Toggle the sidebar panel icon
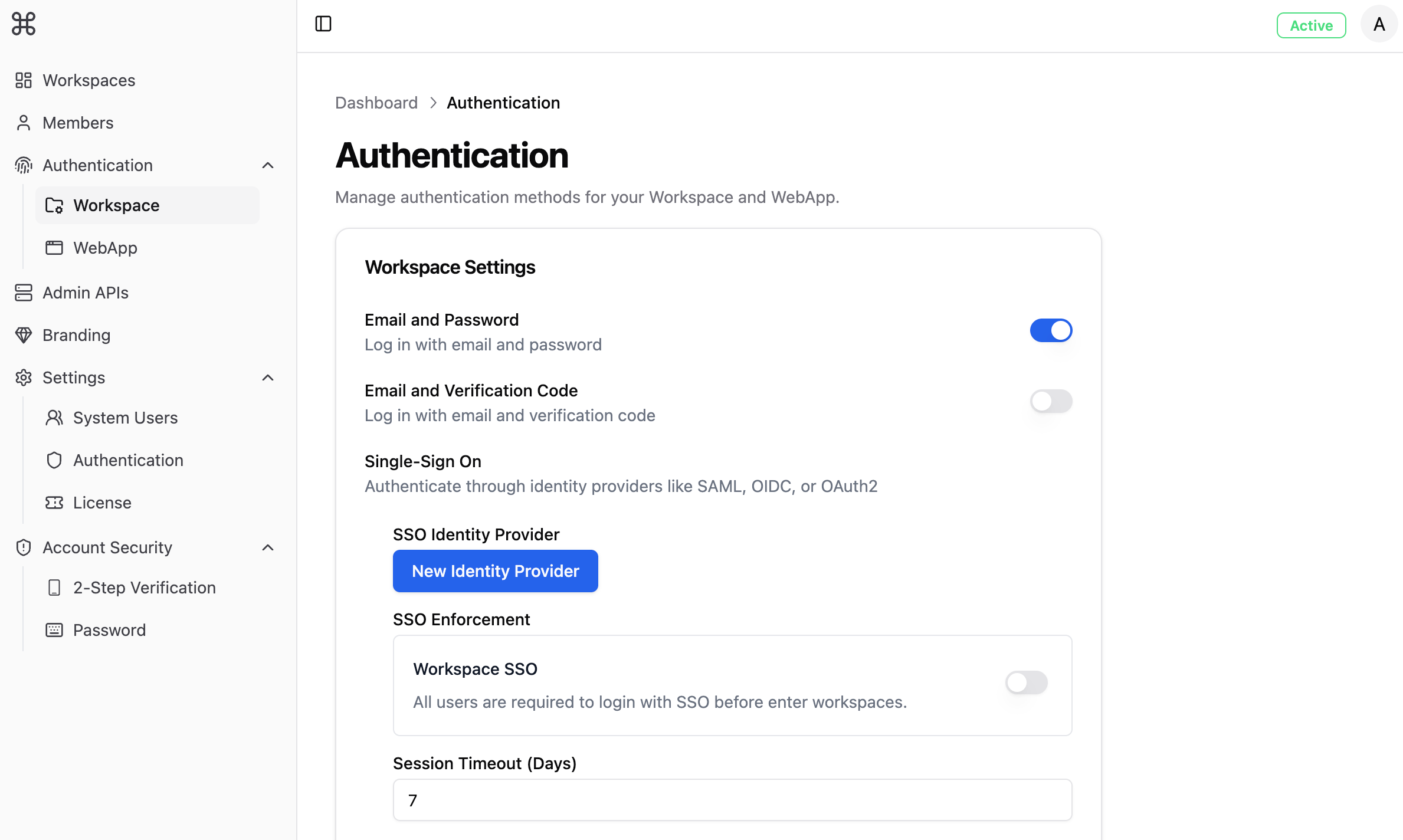The height and width of the screenshot is (840, 1403). tap(323, 24)
